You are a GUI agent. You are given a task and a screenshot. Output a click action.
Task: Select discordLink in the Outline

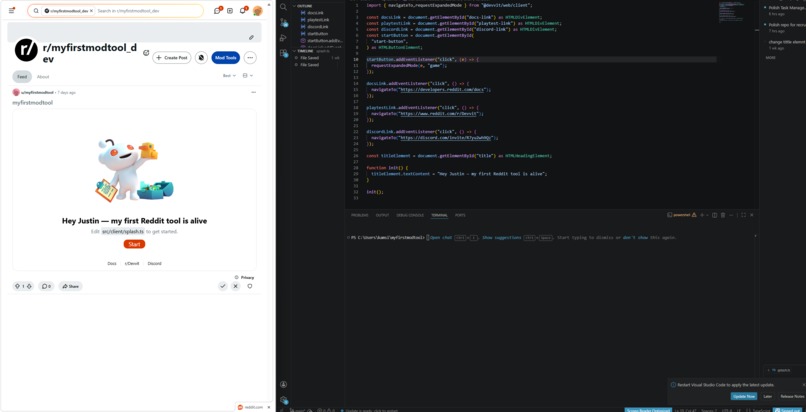pos(317,27)
